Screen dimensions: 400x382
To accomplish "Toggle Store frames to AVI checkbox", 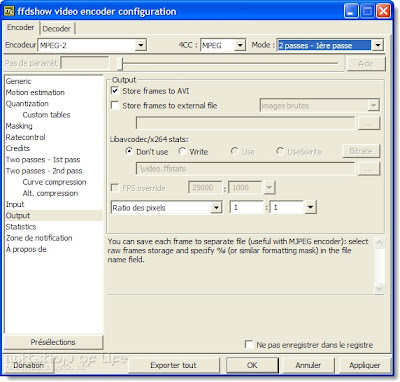I will click(115, 91).
